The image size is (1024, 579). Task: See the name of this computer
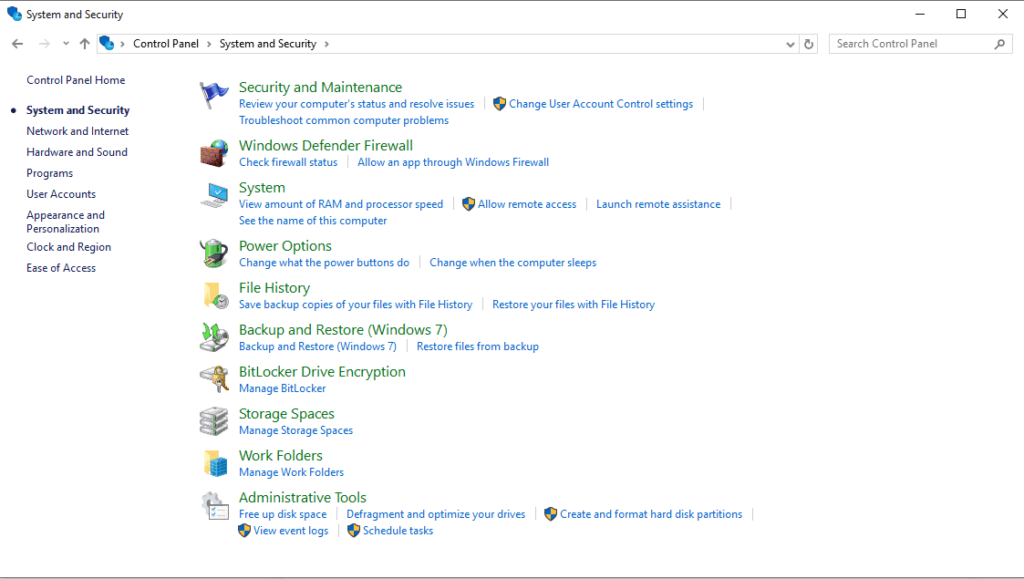point(313,221)
